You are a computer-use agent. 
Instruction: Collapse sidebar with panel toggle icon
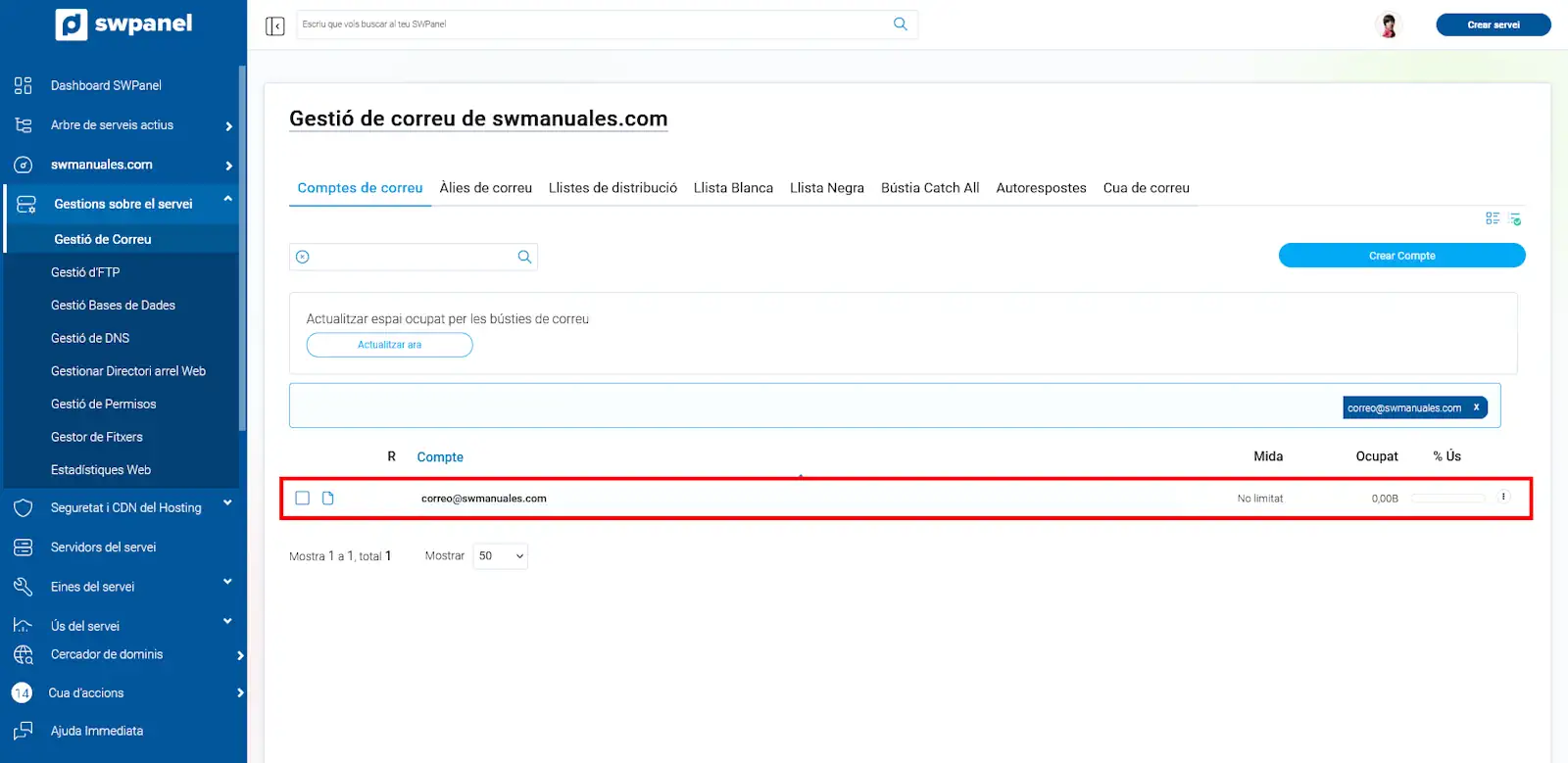[x=275, y=25]
